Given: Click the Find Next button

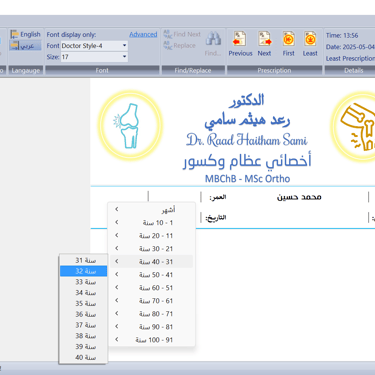Looking at the screenshot, I should 182,34.
